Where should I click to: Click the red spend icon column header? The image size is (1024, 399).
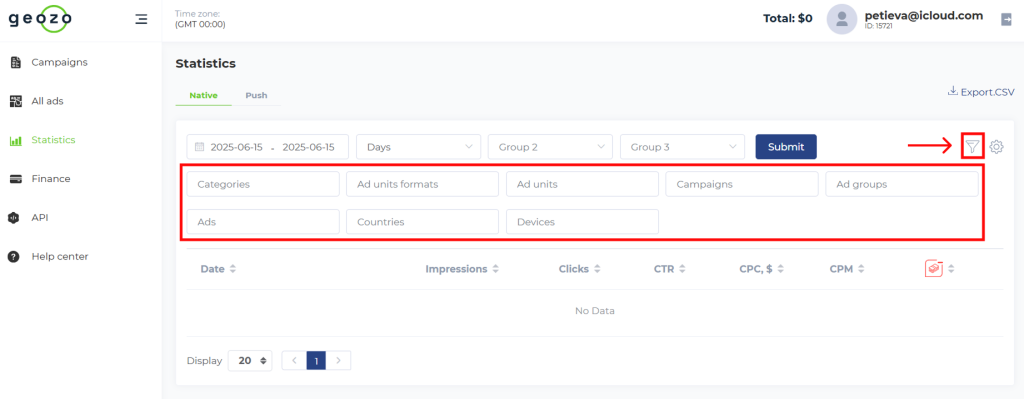pyautogui.click(x=934, y=268)
